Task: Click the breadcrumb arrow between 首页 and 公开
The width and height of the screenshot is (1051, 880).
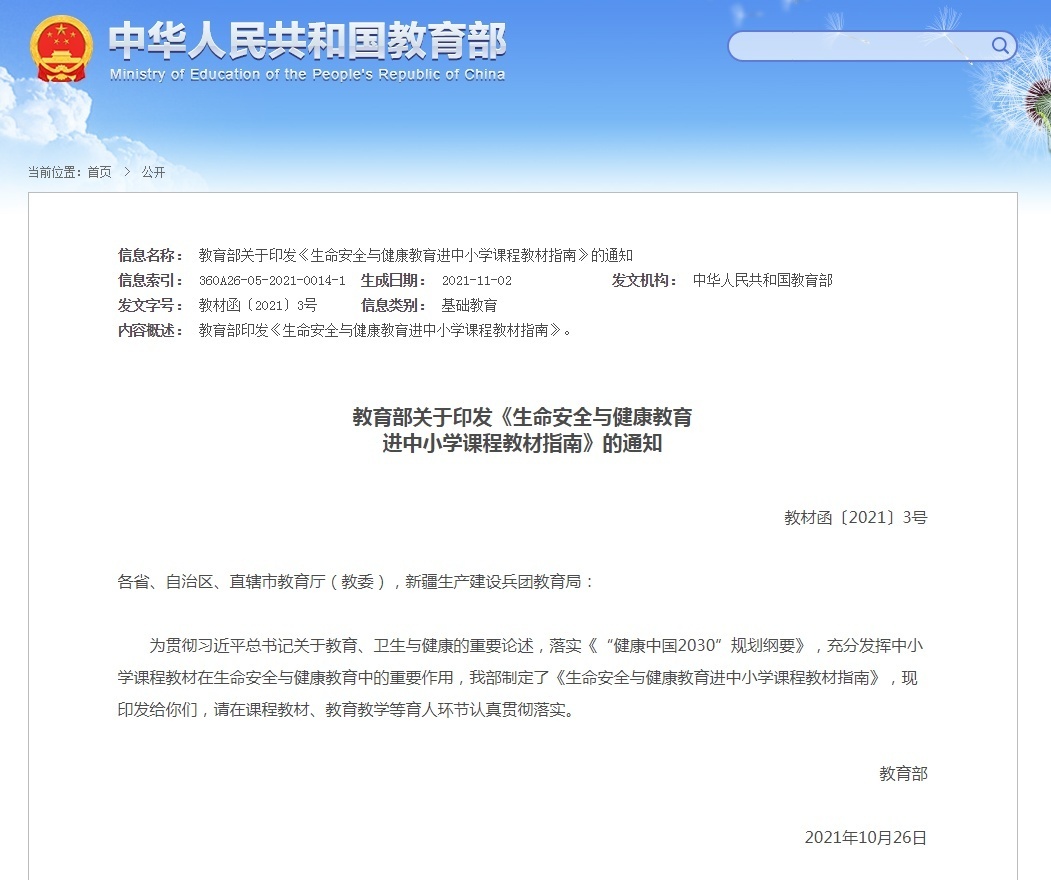Action: [x=127, y=172]
